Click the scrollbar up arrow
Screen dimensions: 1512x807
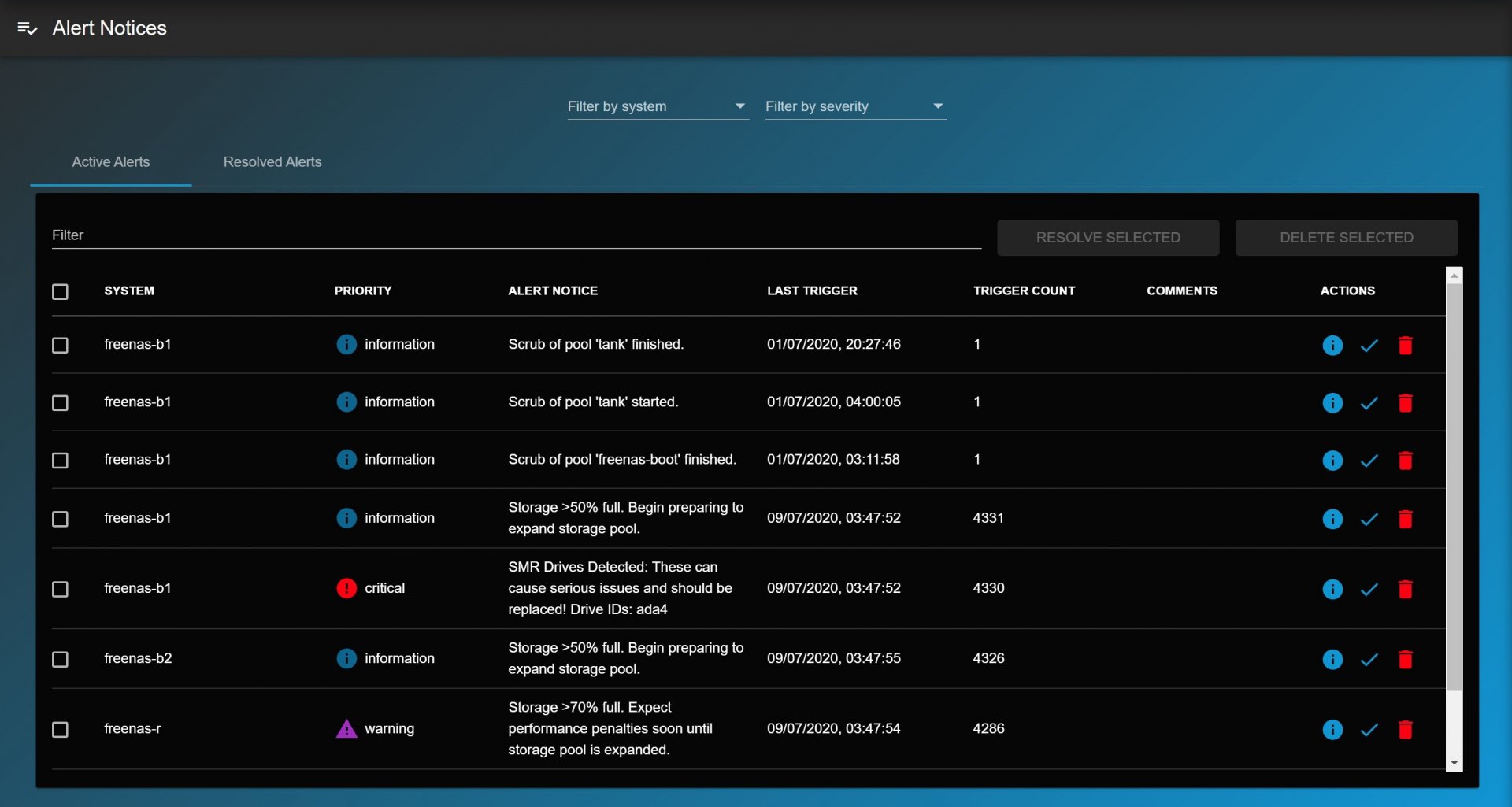[1455, 276]
